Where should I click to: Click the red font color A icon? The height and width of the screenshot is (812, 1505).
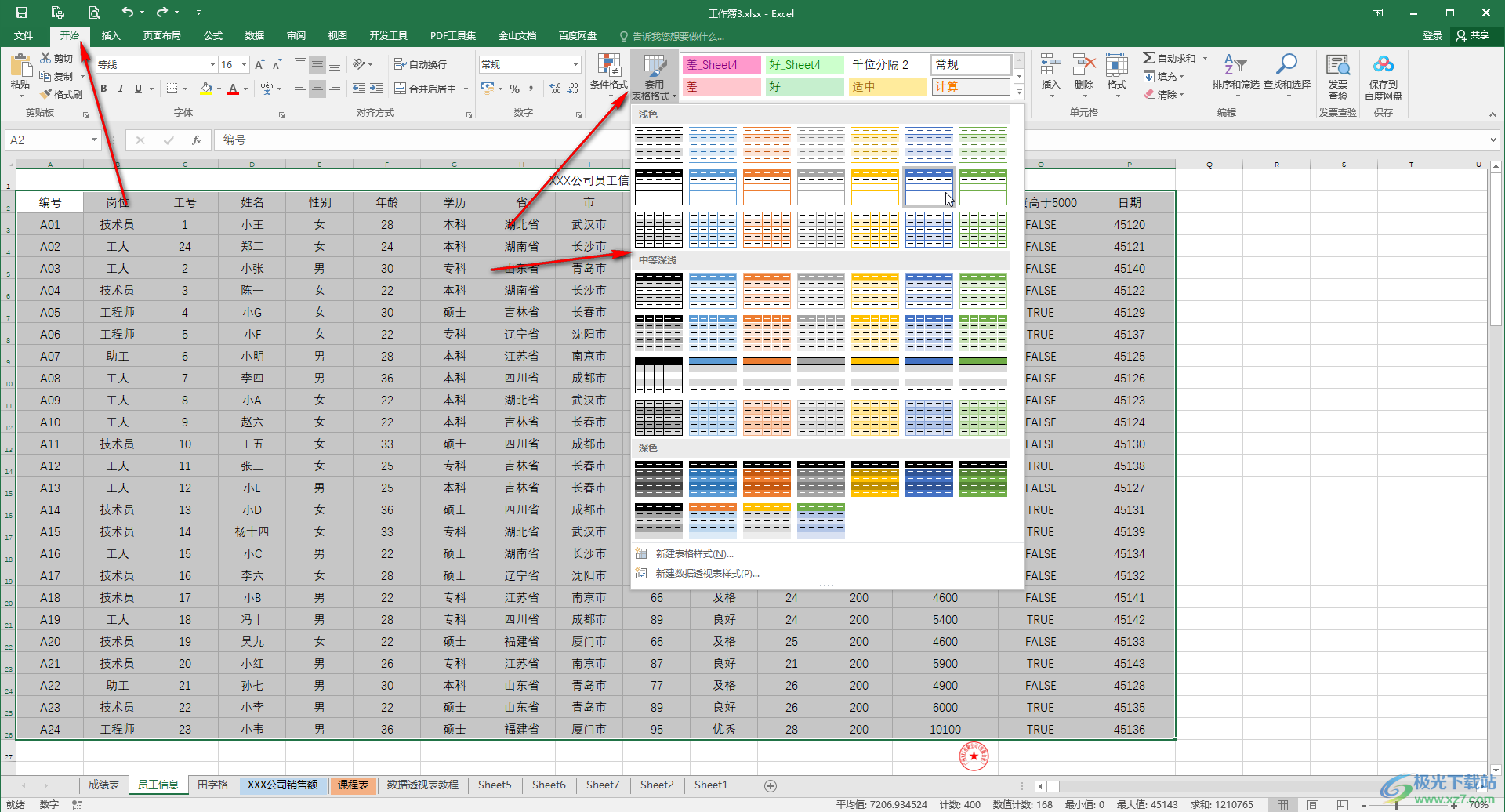233,89
